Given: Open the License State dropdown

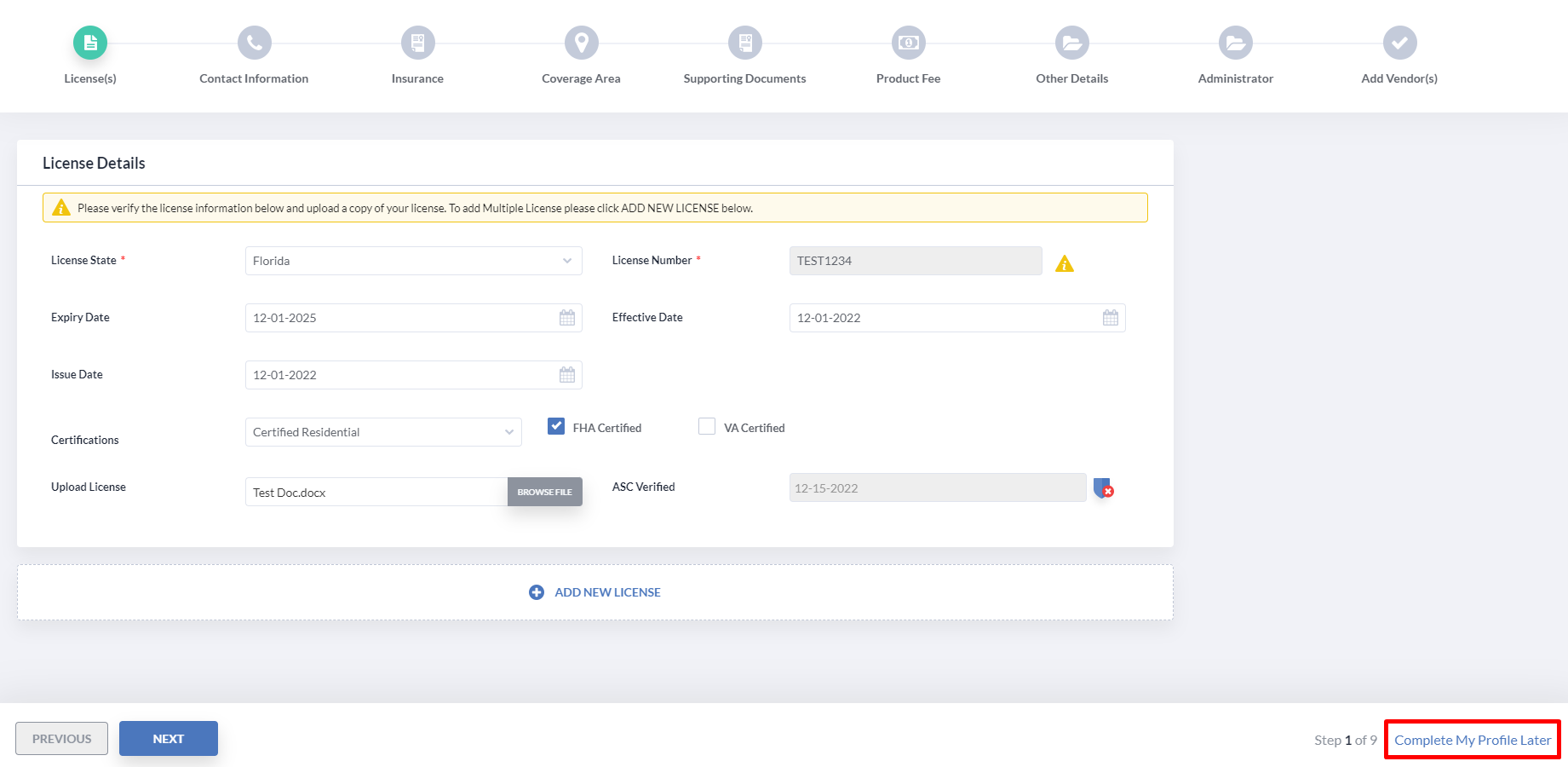Looking at the screenshot, I should point(567,261).
